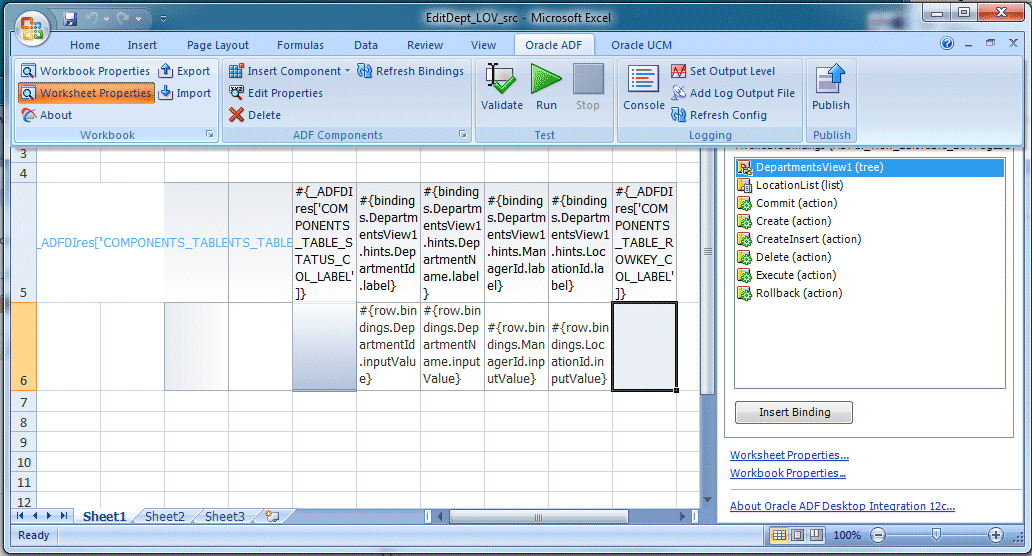Click zoom in plus button

click(x=996, y=535)
